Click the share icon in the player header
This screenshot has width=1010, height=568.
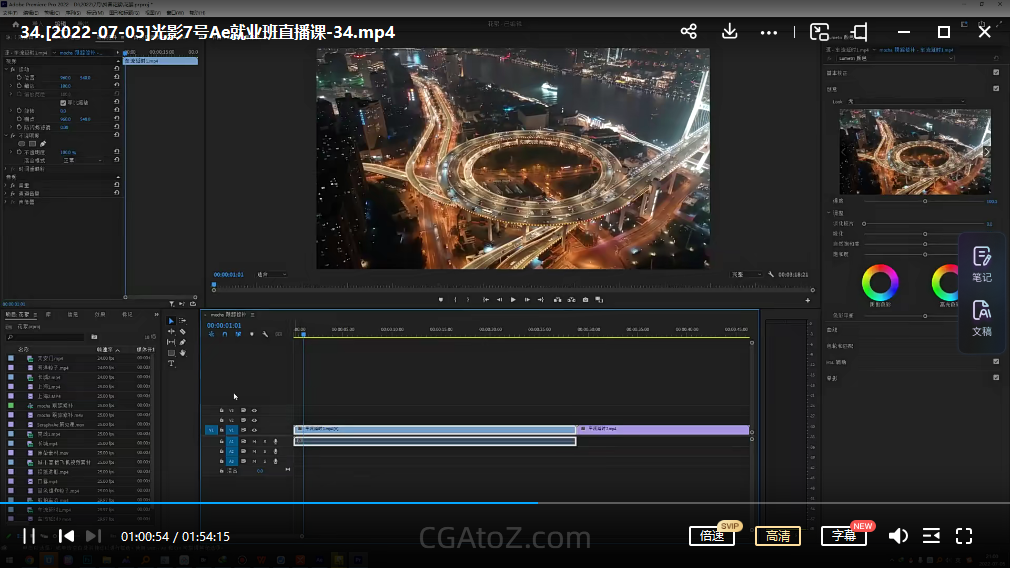[x=688, y=32]
